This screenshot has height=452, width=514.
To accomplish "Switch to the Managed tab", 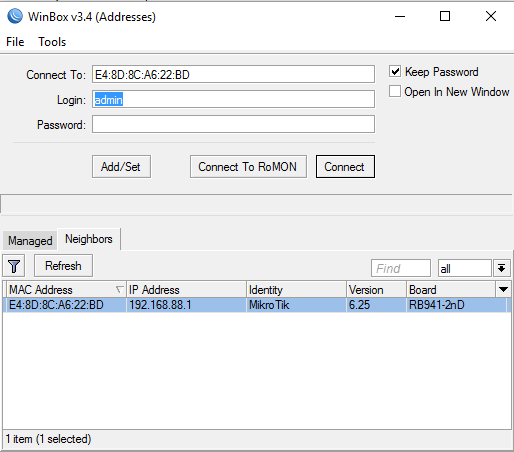I will [30, 240].
